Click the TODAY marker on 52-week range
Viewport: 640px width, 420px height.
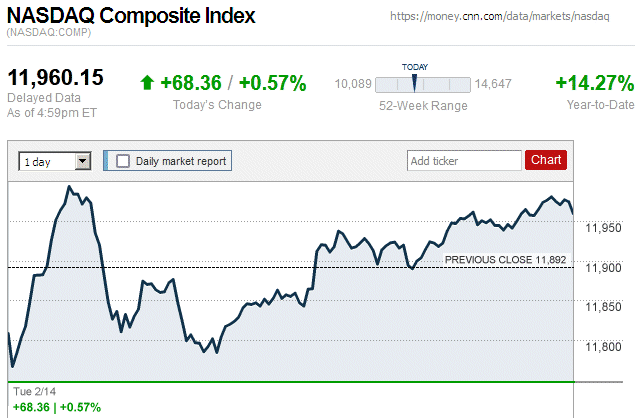(x=414, y=82)
